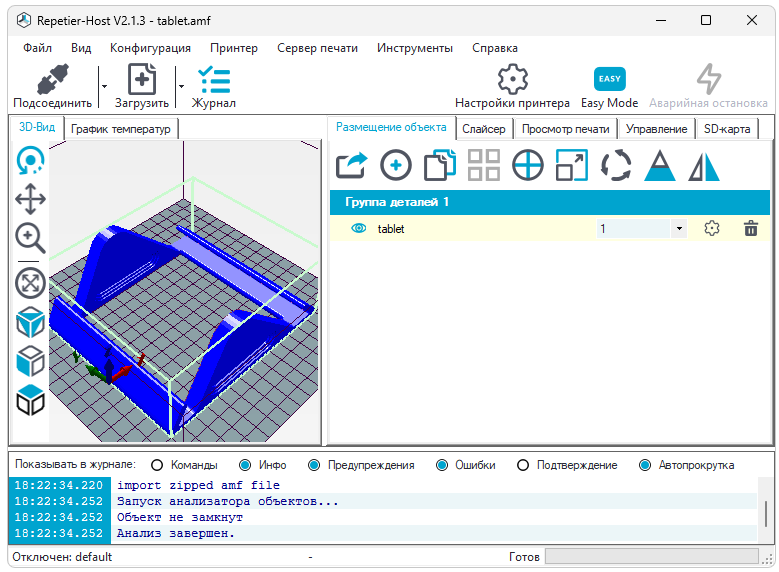Open the Управление tab

(656, 129)
